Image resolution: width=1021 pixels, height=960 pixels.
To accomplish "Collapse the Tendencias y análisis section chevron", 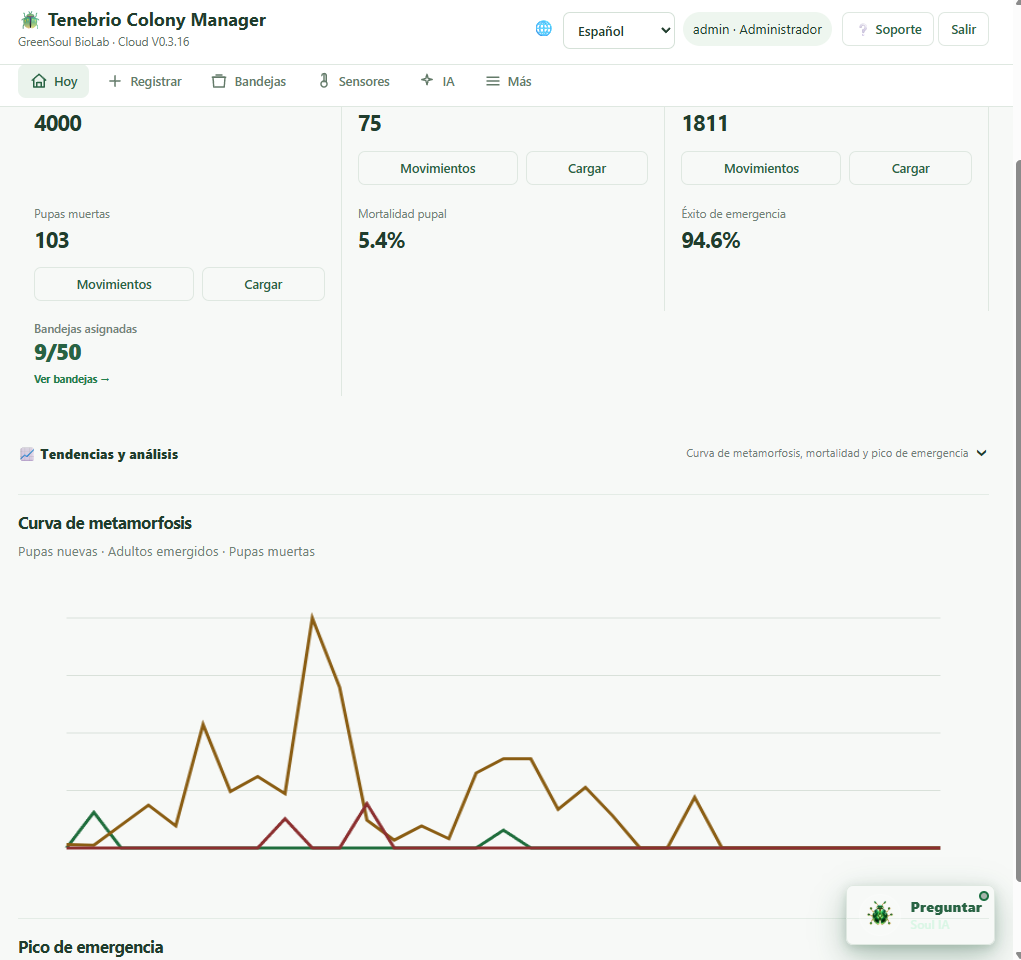I will coord(981,453).
